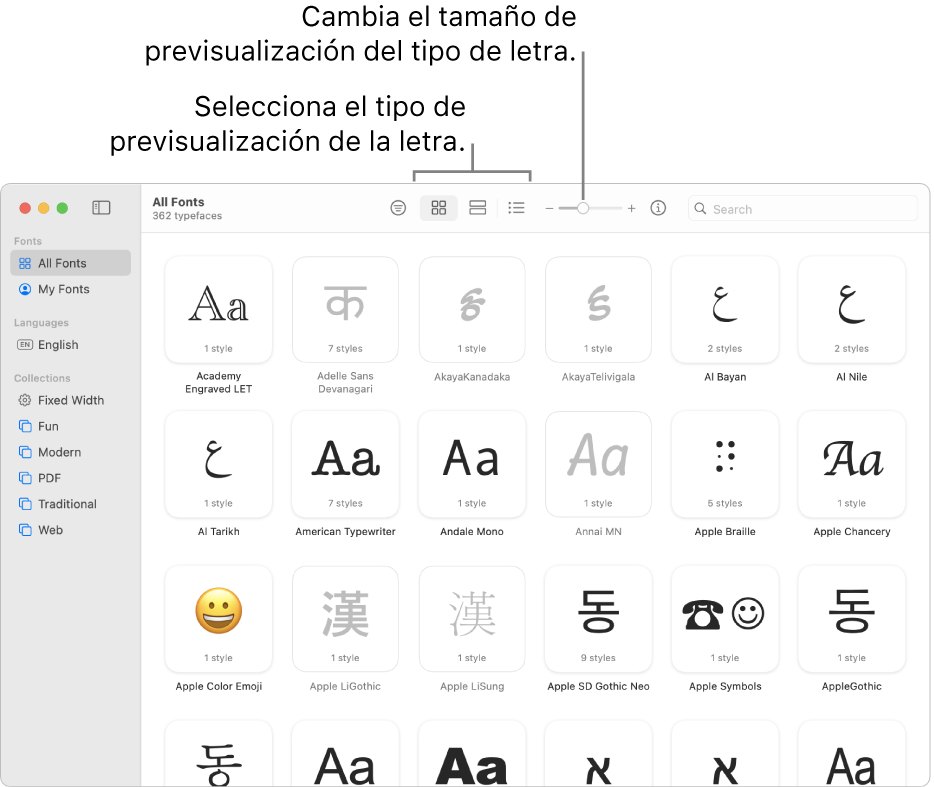The image size is (934, 787).
Task: Select Andale Mono font card
Action: [x=472, y=464]
